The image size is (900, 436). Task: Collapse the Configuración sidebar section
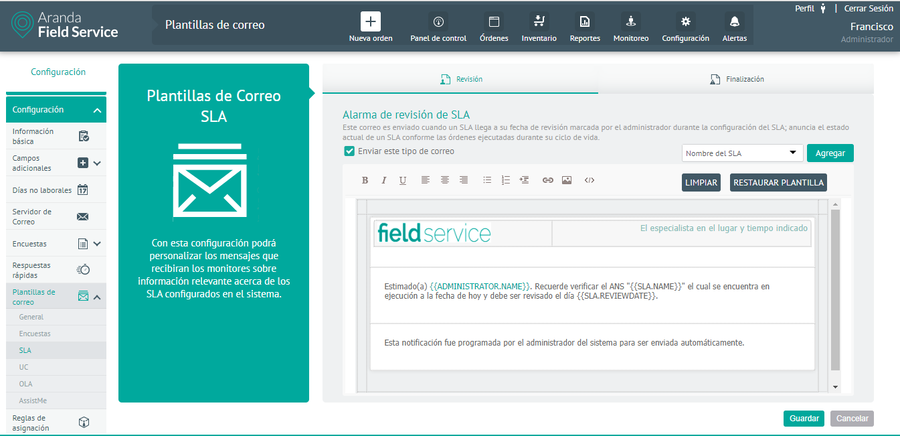tap(97, 110)
